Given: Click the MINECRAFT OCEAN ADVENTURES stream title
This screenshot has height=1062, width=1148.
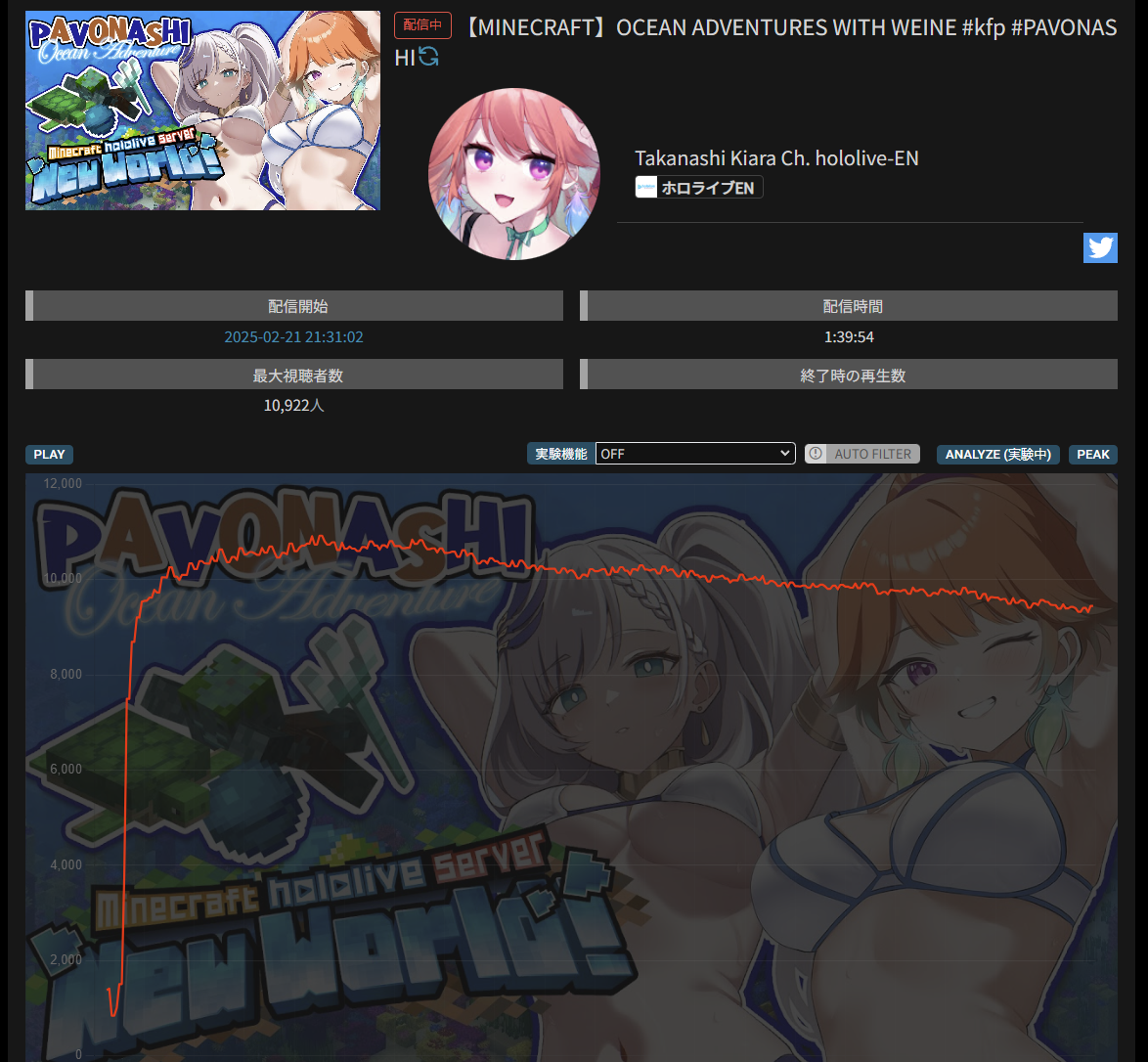Looking at the screenshot, I should point(756,42).
